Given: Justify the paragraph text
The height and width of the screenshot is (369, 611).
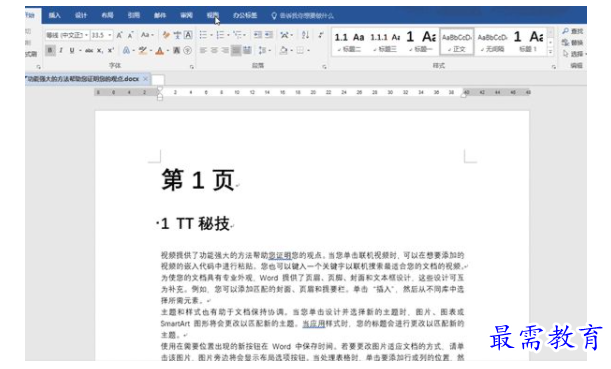Looking at the screenshot, I should (x=236, y=50).
